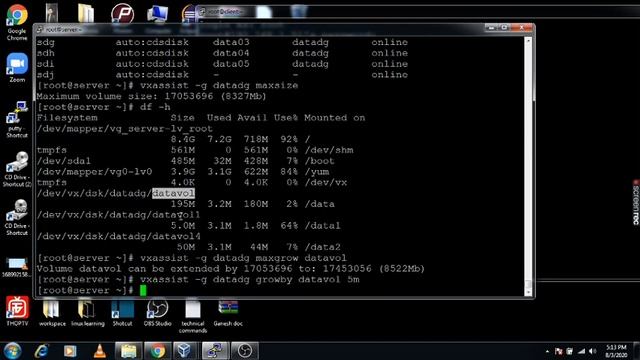640x360 pixels.
Task: Select the CD Drive - Shortcut desktop icon
Action: [17, 218]
